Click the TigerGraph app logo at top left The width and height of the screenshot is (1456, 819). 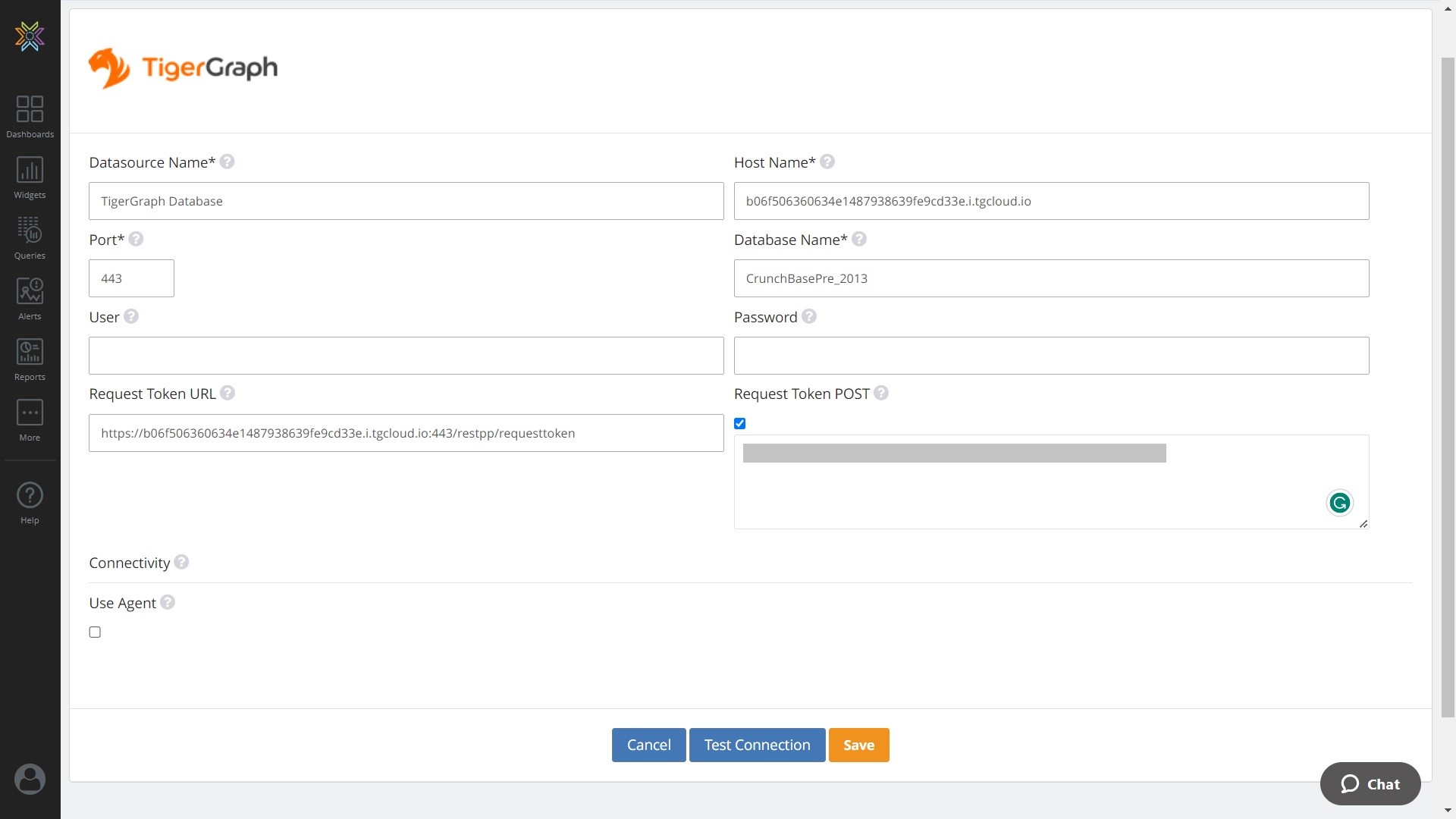coord(183,68)
